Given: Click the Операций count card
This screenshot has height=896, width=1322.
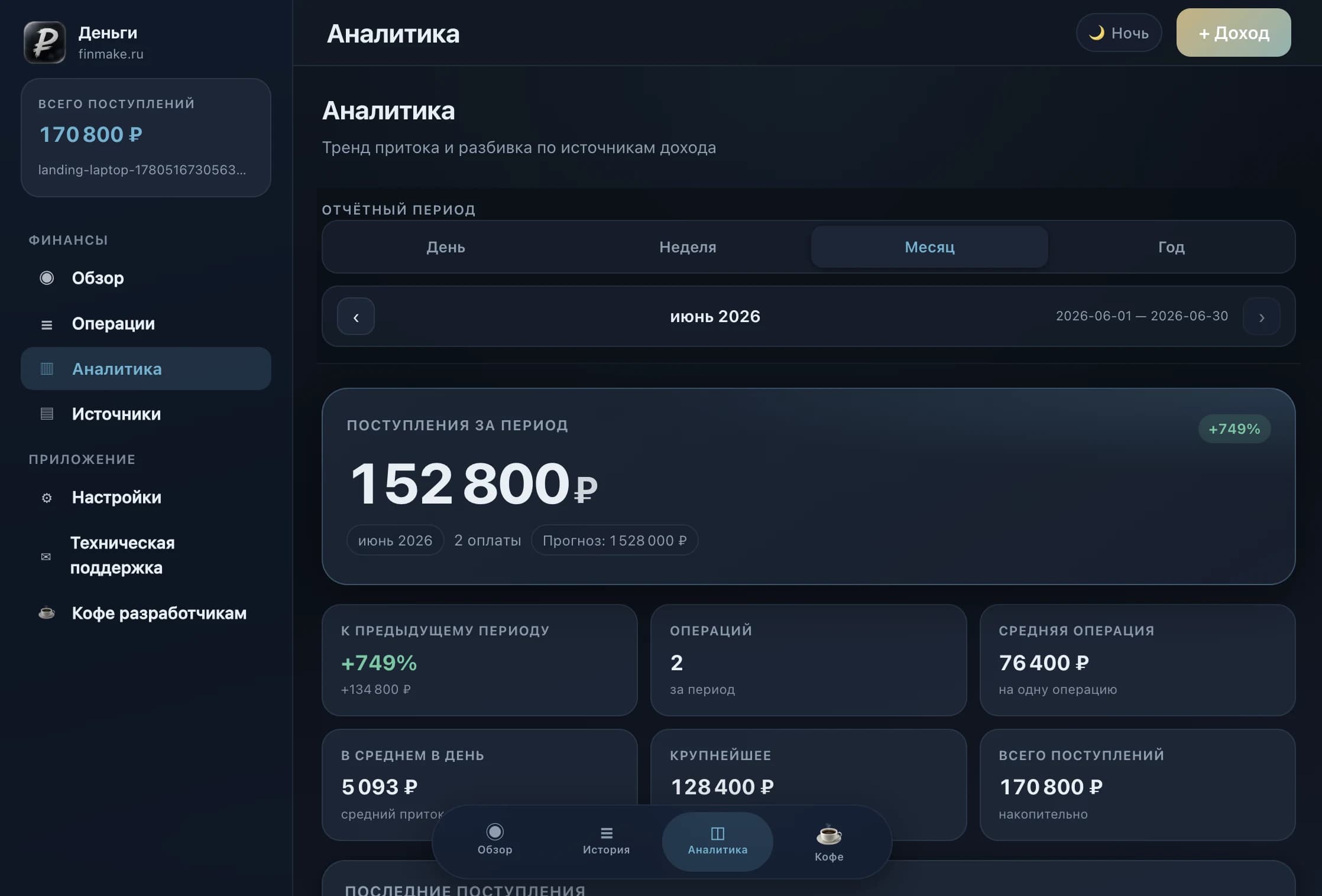Looking at the screenshot, I should (808, 660).
